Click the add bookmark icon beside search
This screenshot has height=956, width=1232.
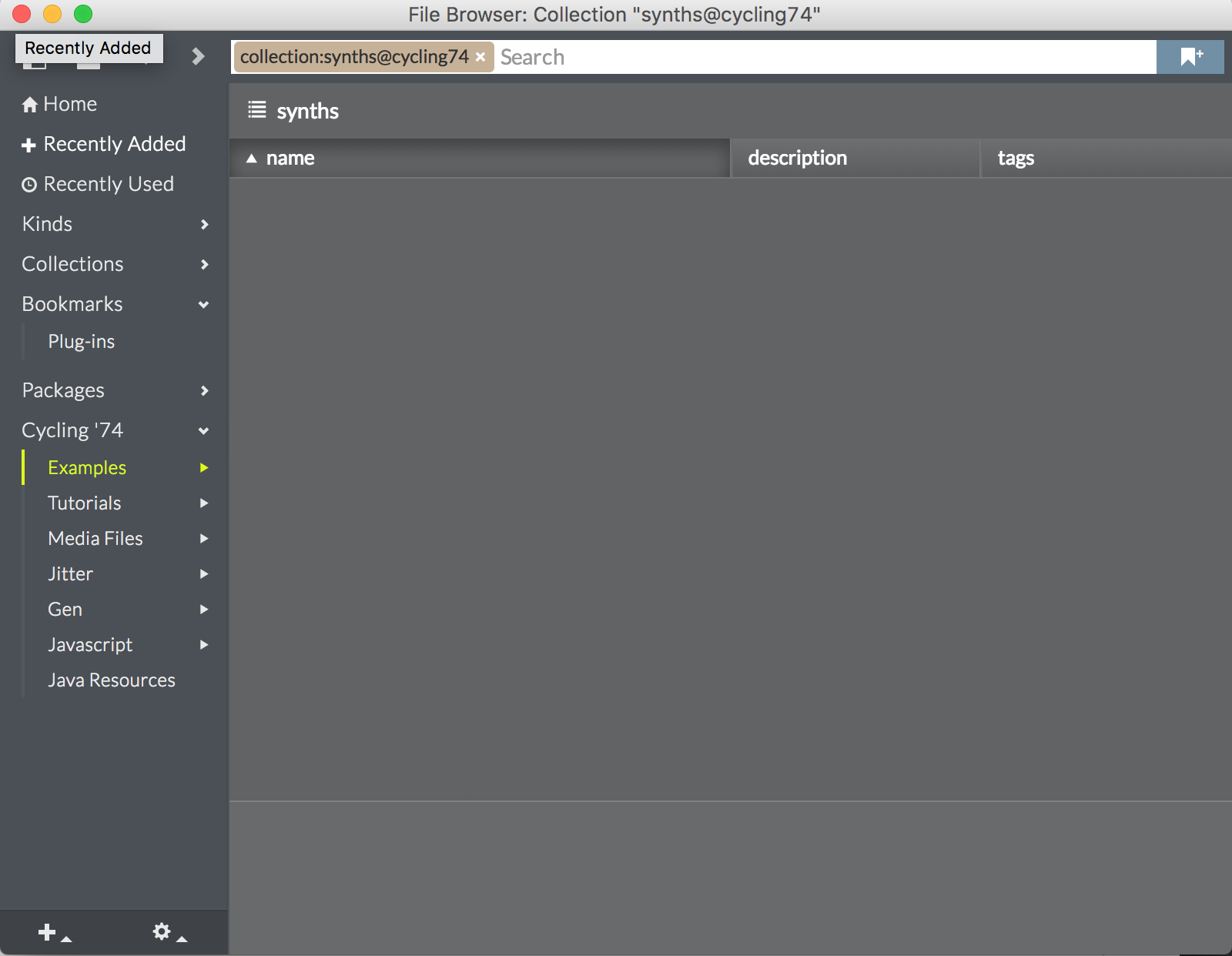(x=1190, y=57)
